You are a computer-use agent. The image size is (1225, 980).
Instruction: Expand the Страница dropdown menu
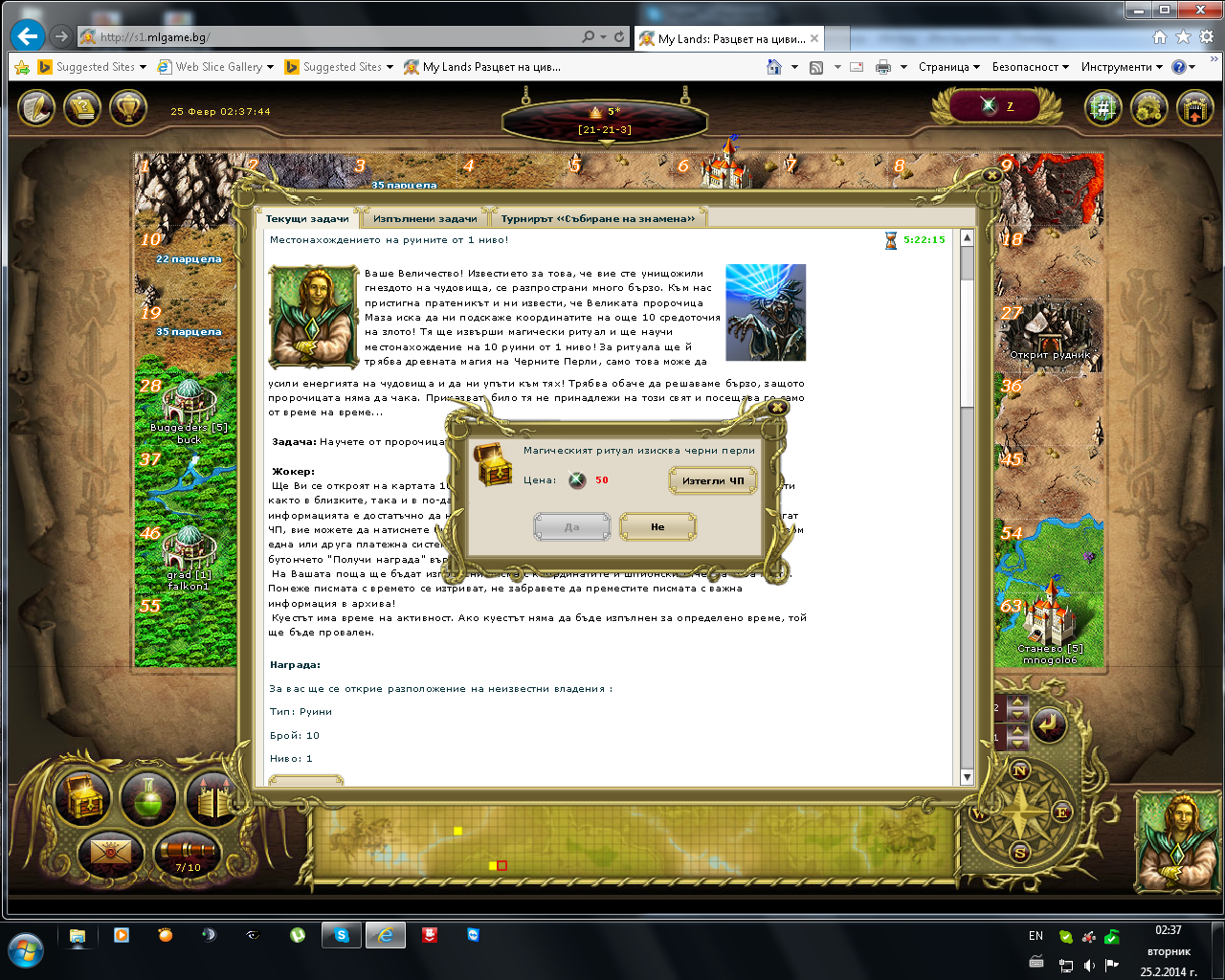click(x=948, y=67)
